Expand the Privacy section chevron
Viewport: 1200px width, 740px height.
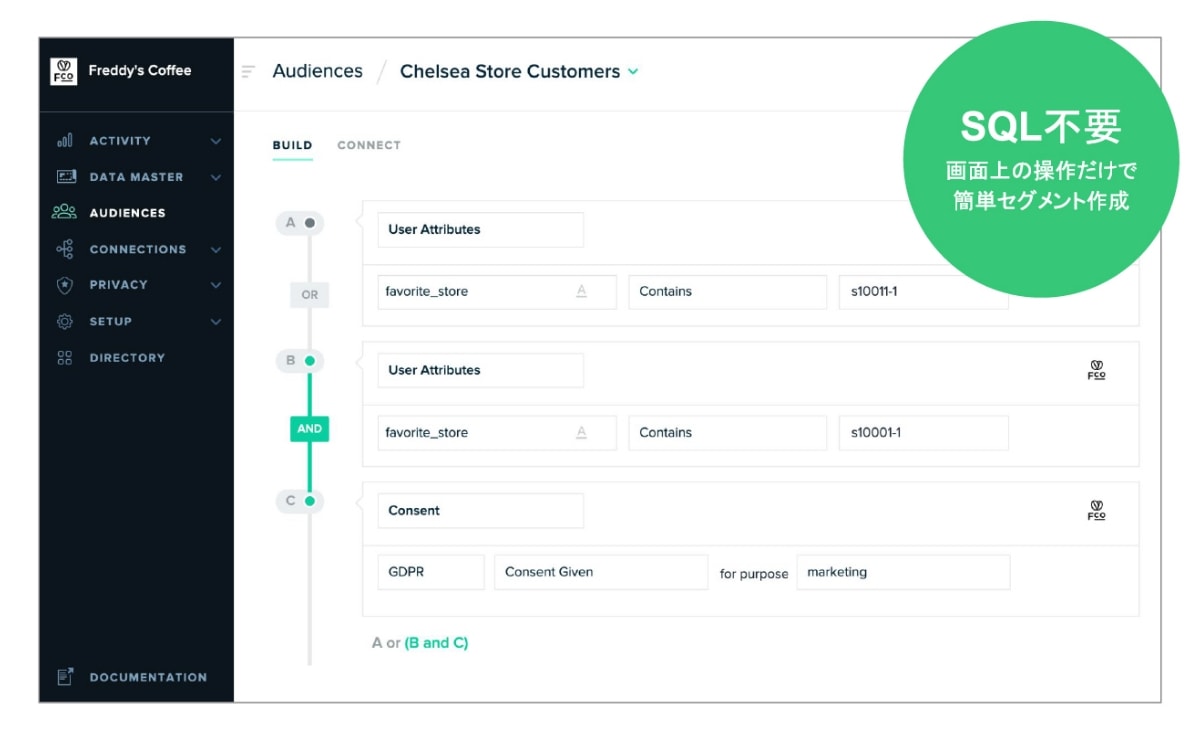[215, 285]
